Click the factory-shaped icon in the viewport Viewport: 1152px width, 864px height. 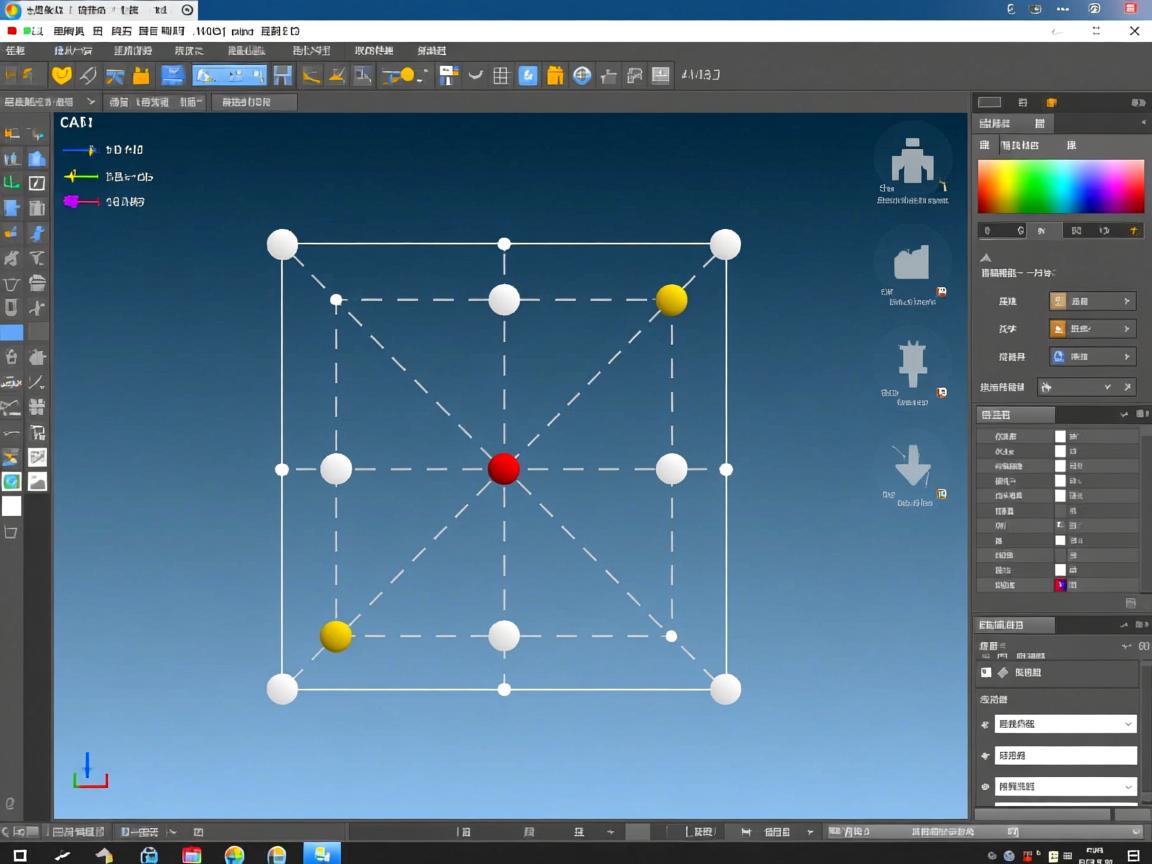(x=912, y=264)
